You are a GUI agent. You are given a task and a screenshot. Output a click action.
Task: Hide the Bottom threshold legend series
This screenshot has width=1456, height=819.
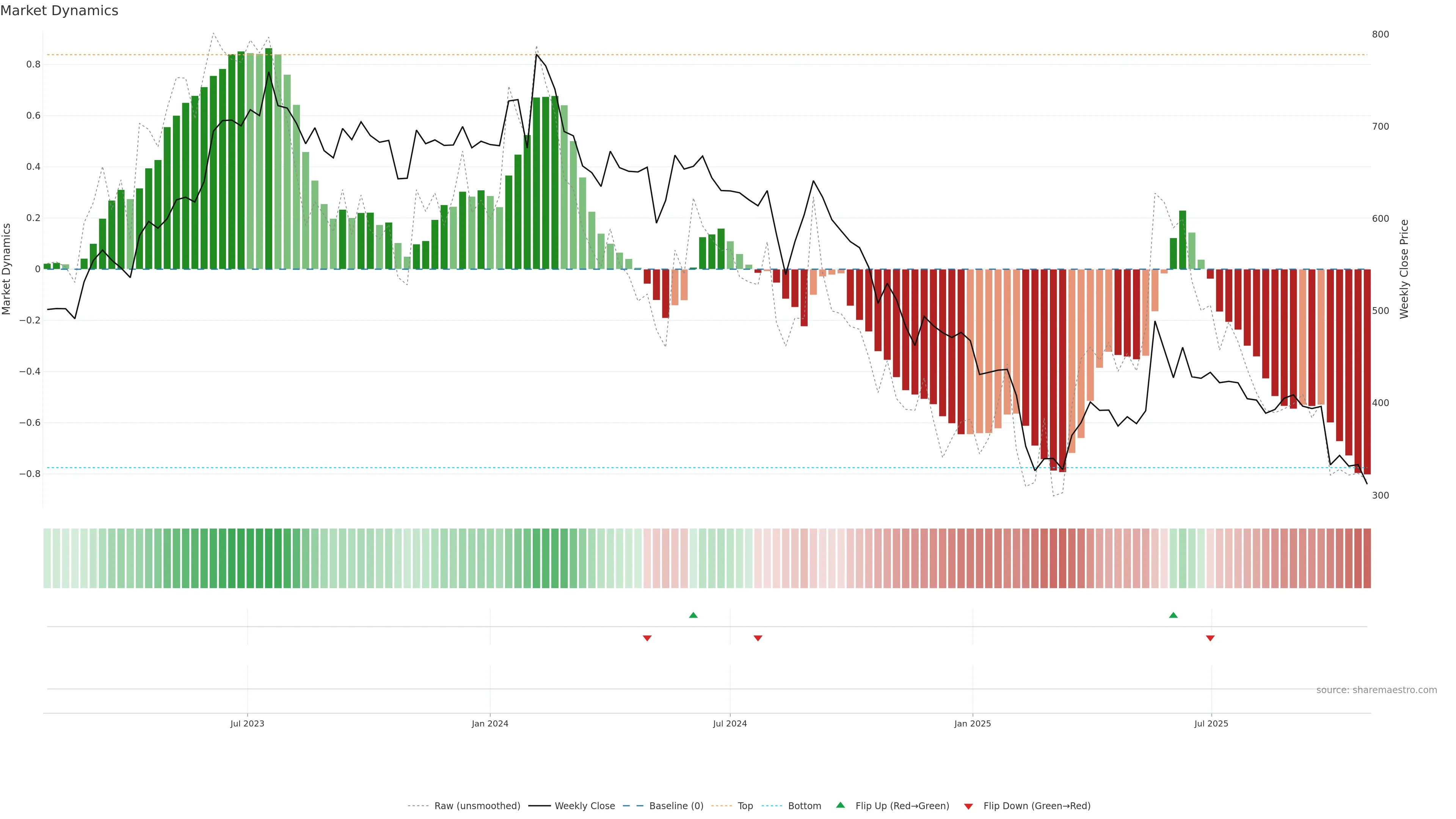804,806
